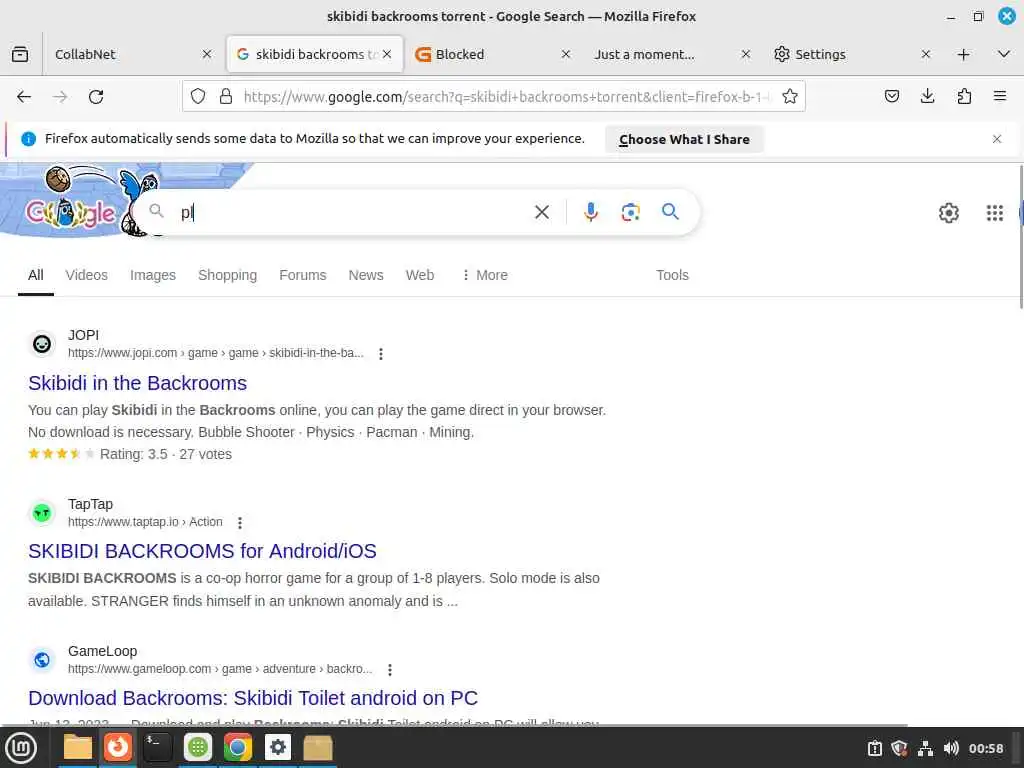Search by image with Google Lens icon
This screenshot has height=768, width=1024.
coord(630,212)
